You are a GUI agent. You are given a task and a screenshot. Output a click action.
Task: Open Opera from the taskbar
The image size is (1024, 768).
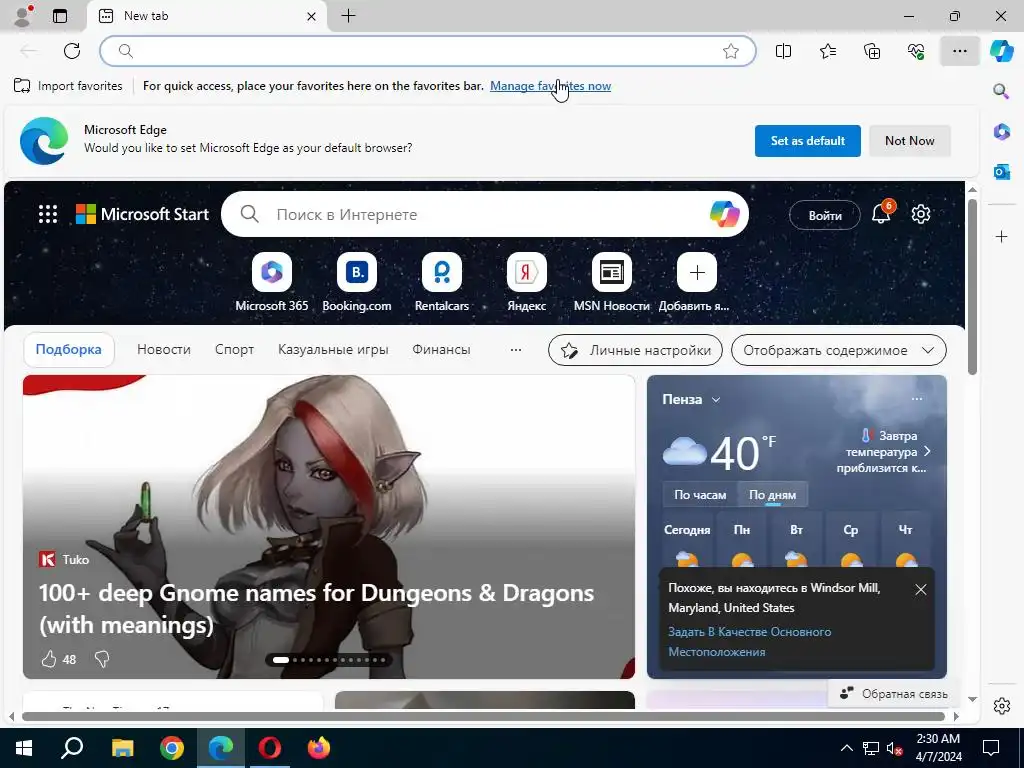tap(270, 748)
